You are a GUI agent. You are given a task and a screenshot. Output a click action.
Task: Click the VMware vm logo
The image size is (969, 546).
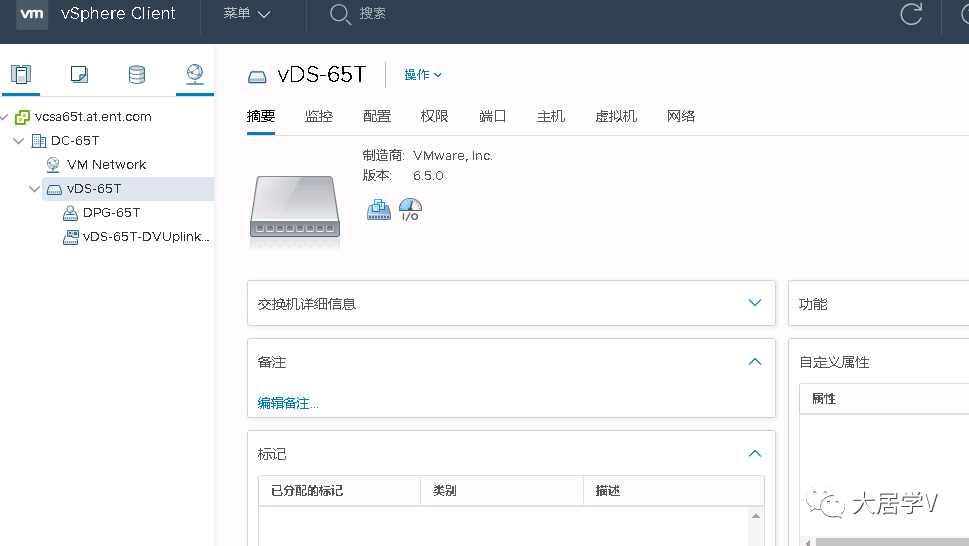tap(32, 14)
